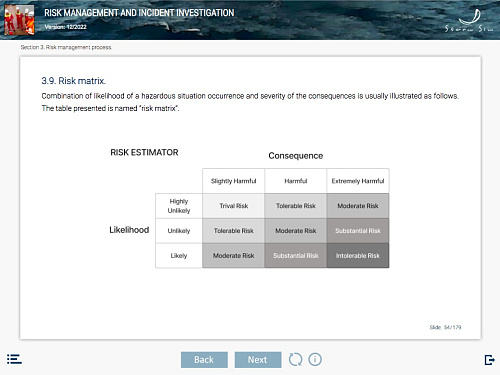Click 'Tolerable Risk' in Highly Unlikely row
500x375 pixels.
pyautogui.click(x=296, y=206)
